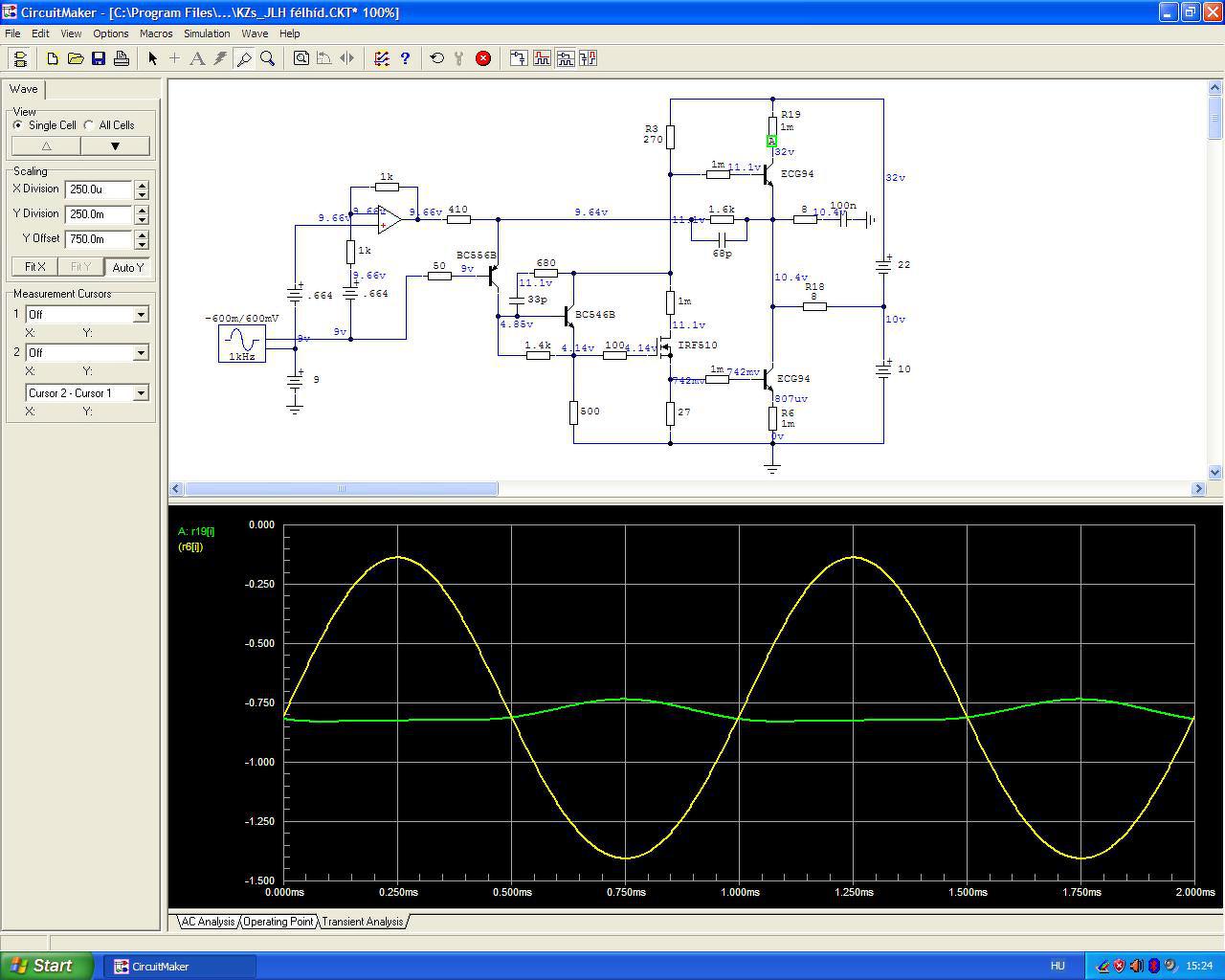1225x980 pixels.
Task: Expand the Cursor 2 measurement dropdown
Action: 141,353
